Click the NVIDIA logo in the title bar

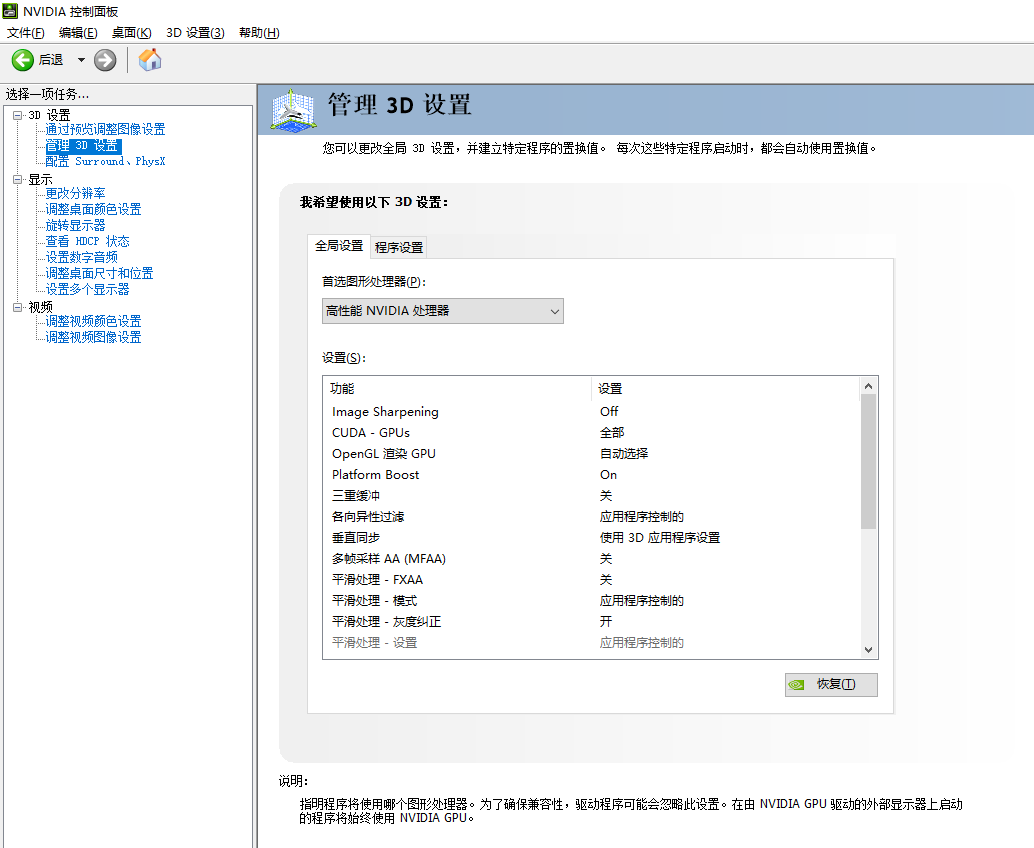[x=10, y=11]
